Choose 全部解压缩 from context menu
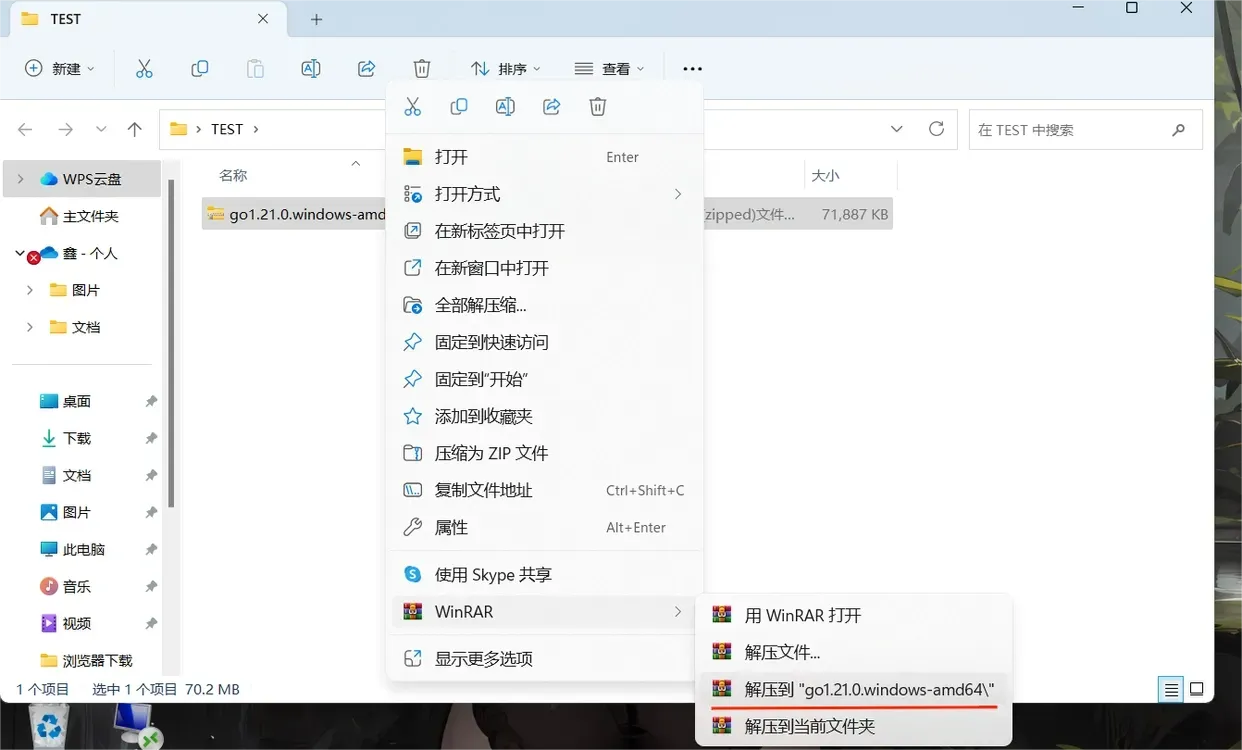The width and height of the screenshot is (1242, 750). tap(480, 305)
